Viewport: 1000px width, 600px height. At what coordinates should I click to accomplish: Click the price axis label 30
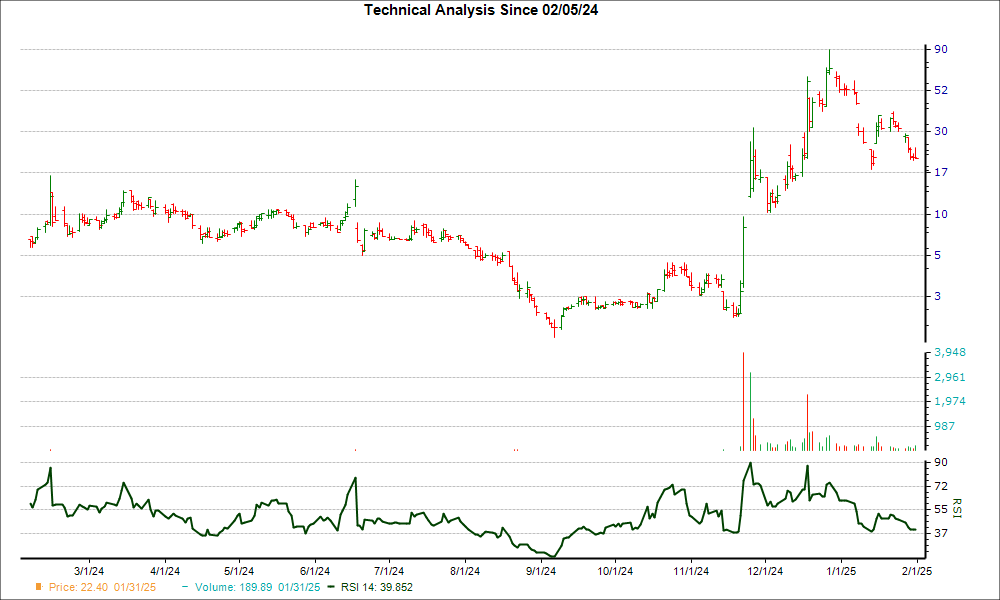point(941,131)
